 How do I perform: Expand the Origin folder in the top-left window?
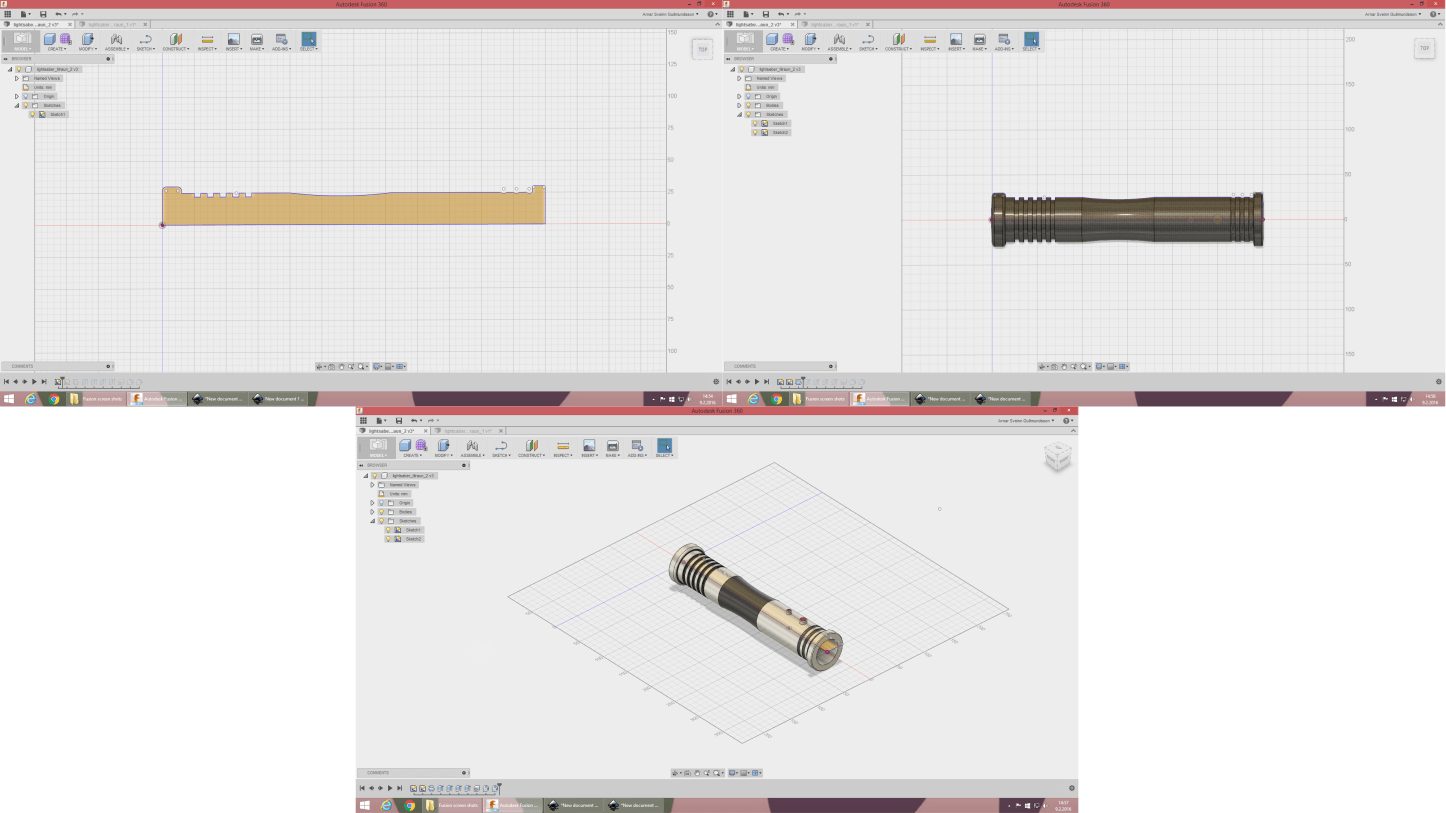tap(16, 96)
